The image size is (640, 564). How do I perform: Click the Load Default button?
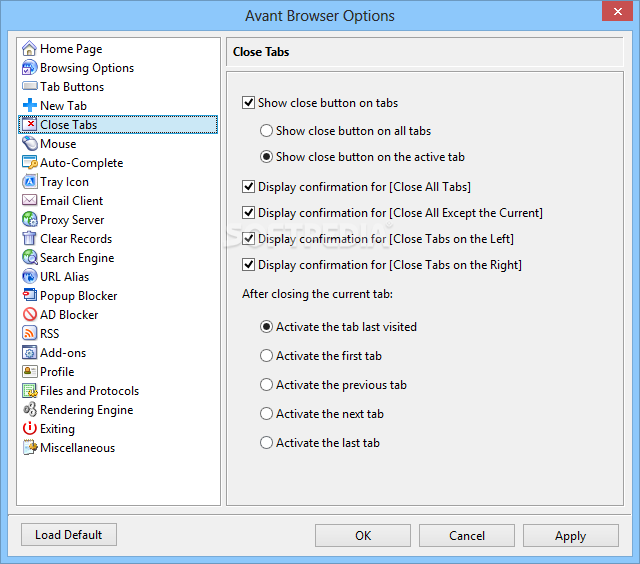(69, 535)
